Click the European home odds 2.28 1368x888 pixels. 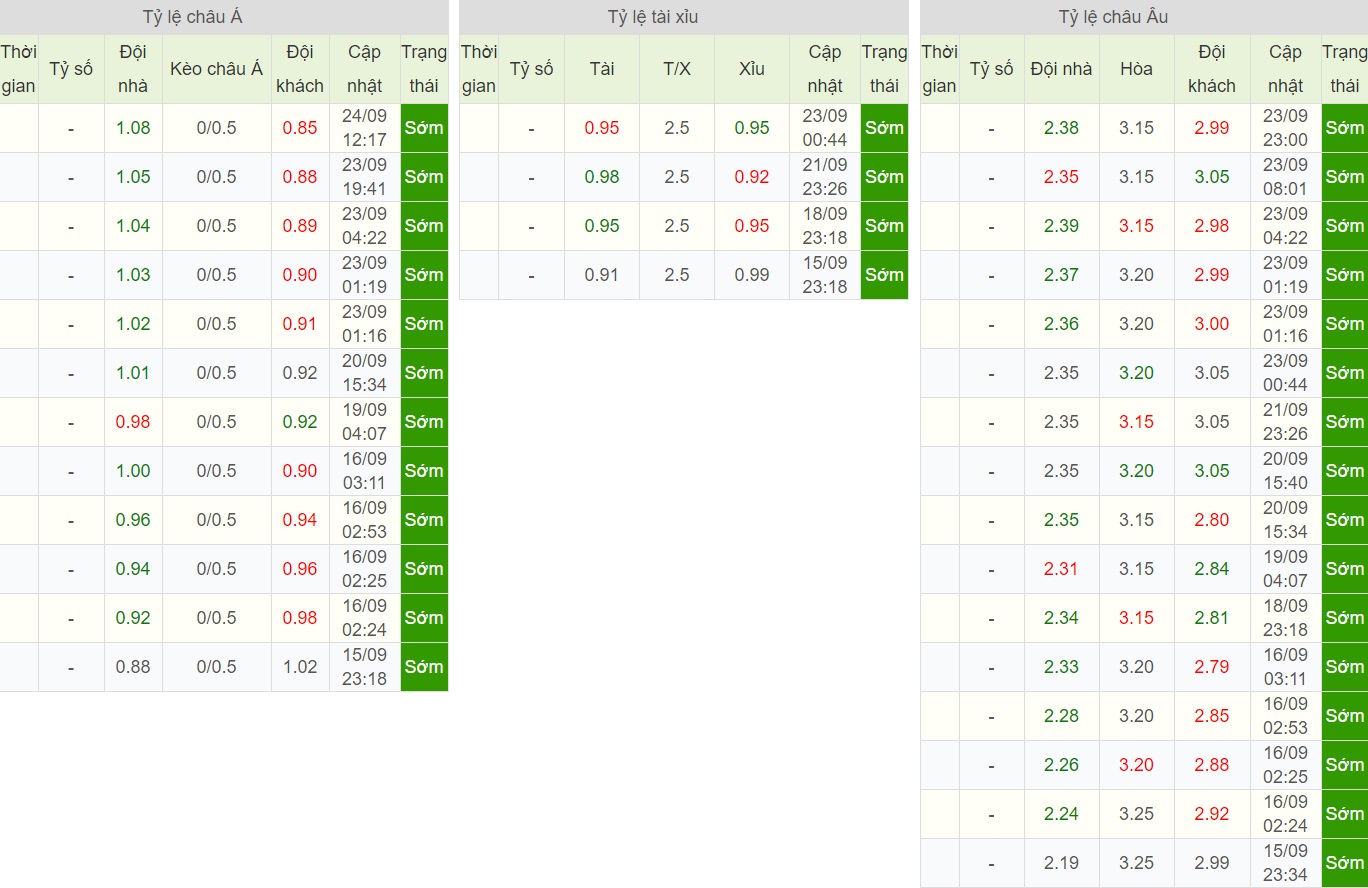[x=1061, y=716]
